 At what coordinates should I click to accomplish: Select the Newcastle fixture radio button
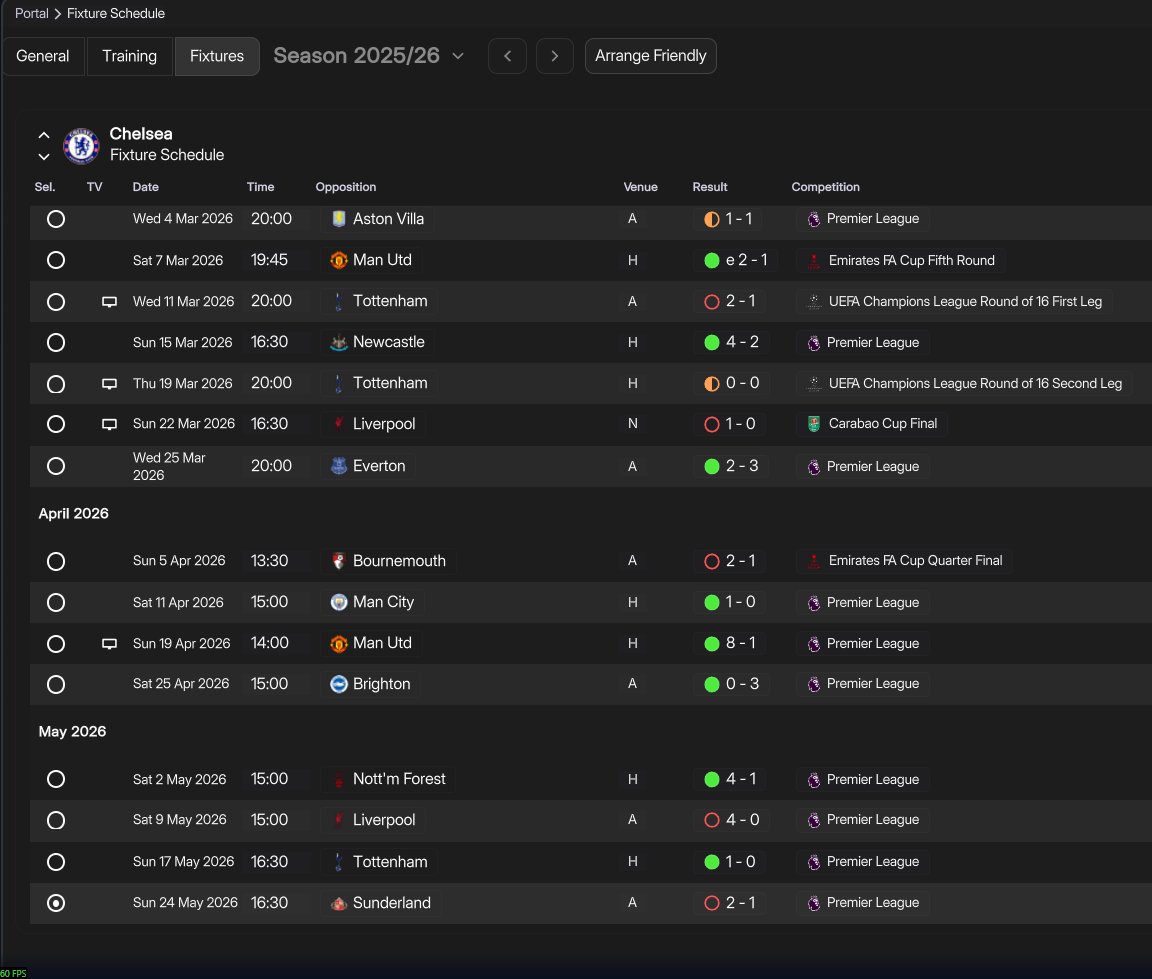point(56,342)
